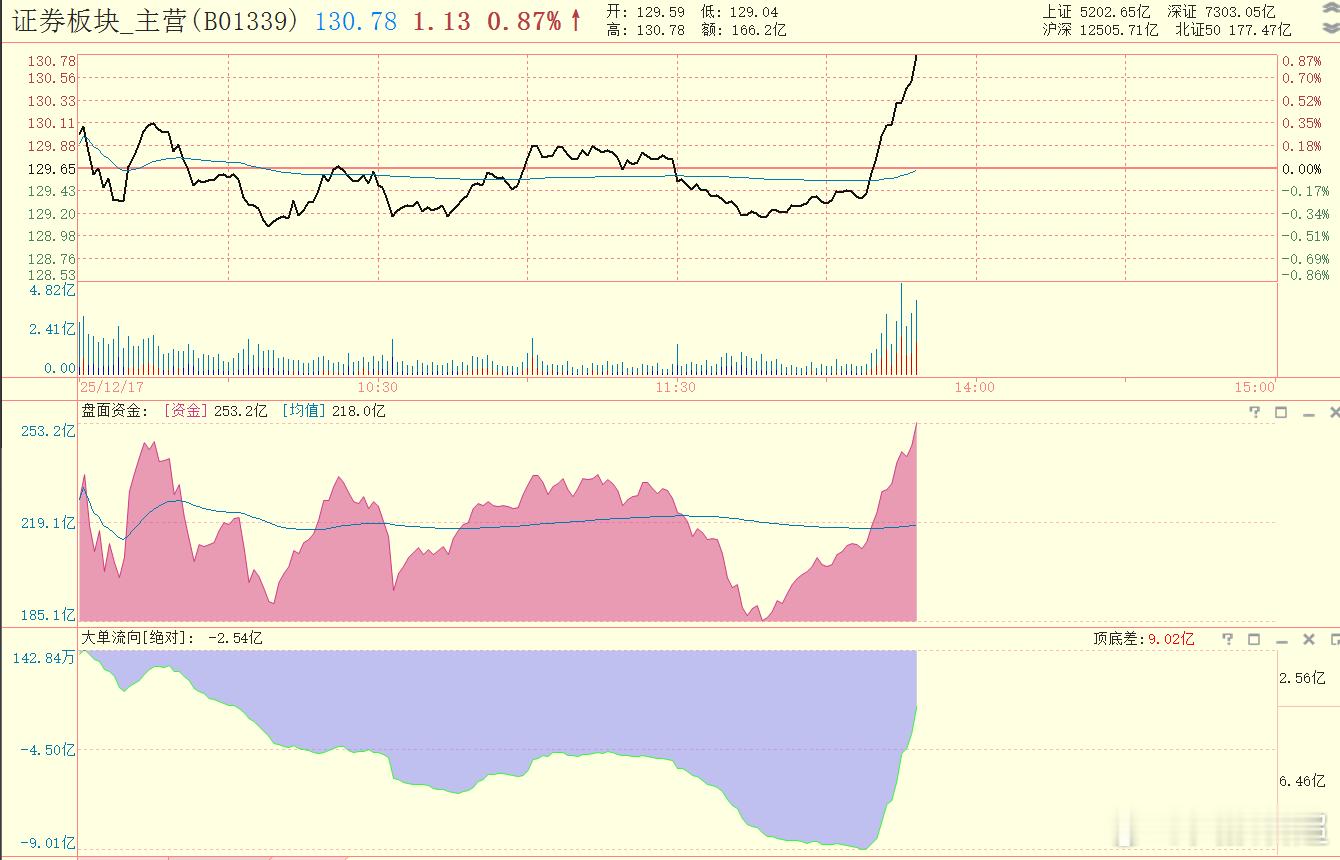
Task: Click the change percentage 0.87% in header
Action: [x=524, y=21]
